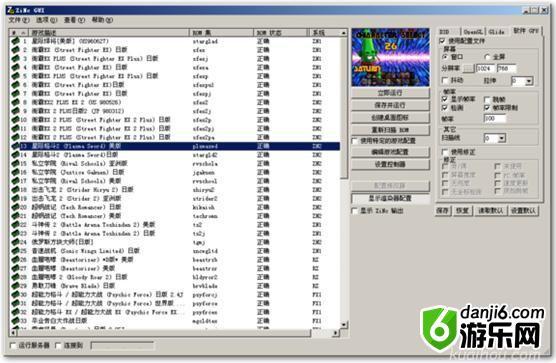The image size is (556, 363).
Task: Click the 重新扫描 ROM button
Action: [390, 130]
